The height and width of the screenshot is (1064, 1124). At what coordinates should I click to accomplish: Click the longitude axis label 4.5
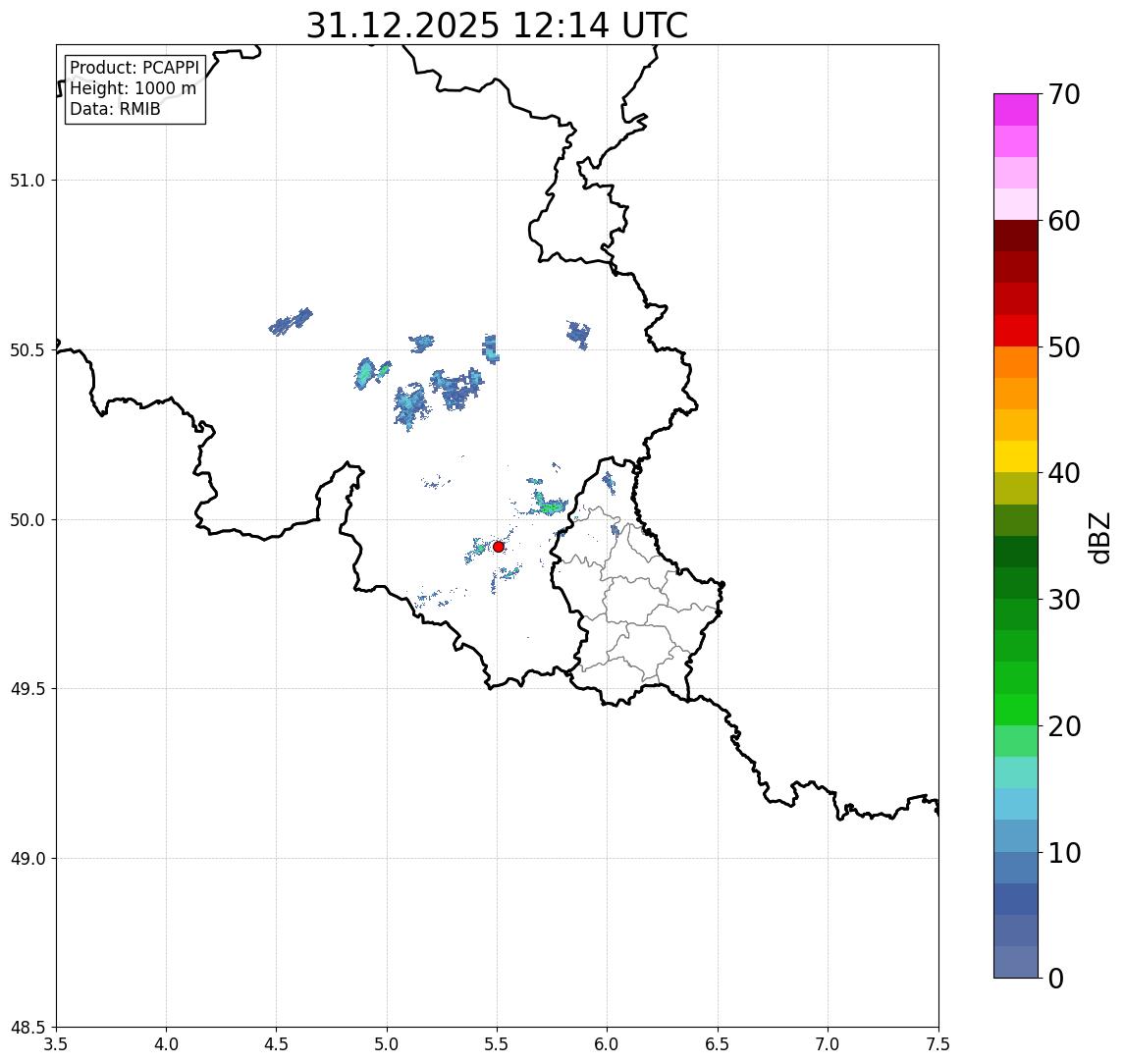[277, 1044]
